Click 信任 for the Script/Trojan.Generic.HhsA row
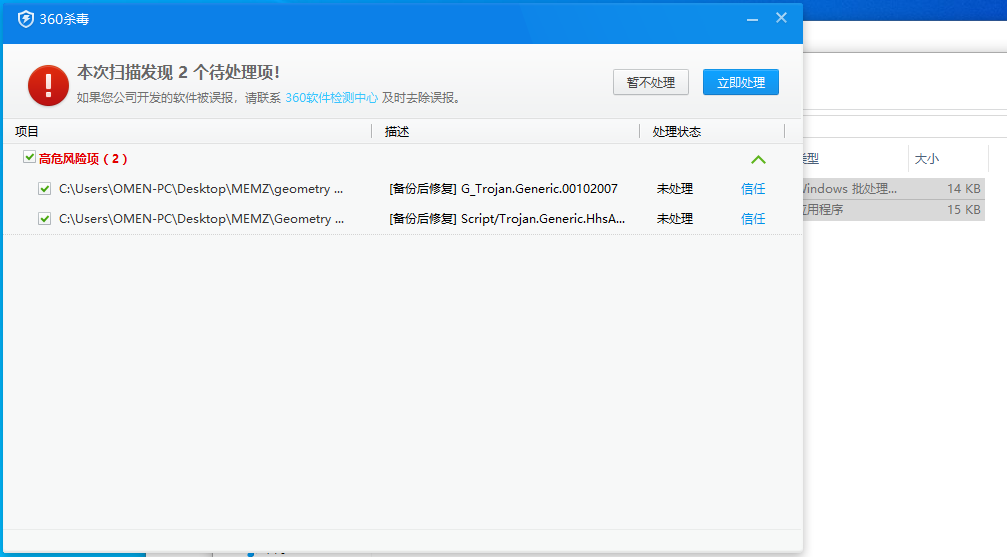This screenshot has height=557, width=1007. (753, 219)
